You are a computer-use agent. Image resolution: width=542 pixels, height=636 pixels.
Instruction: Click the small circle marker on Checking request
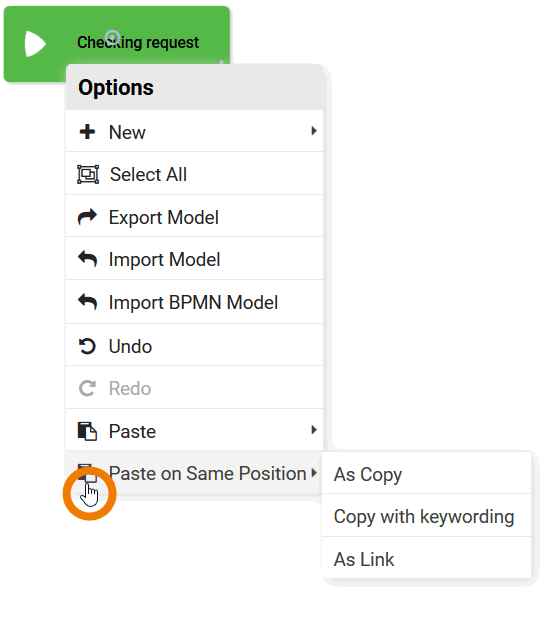(x=112, y=37)
